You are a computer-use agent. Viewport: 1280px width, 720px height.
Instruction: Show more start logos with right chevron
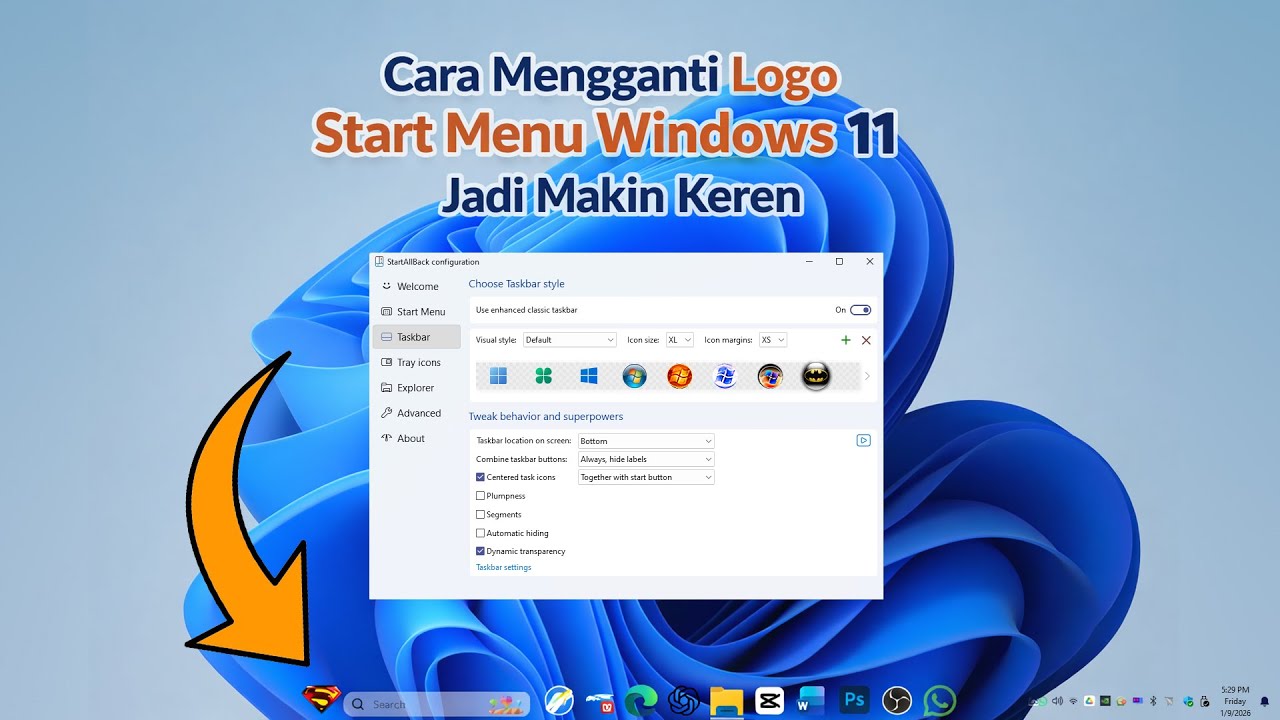867,376
